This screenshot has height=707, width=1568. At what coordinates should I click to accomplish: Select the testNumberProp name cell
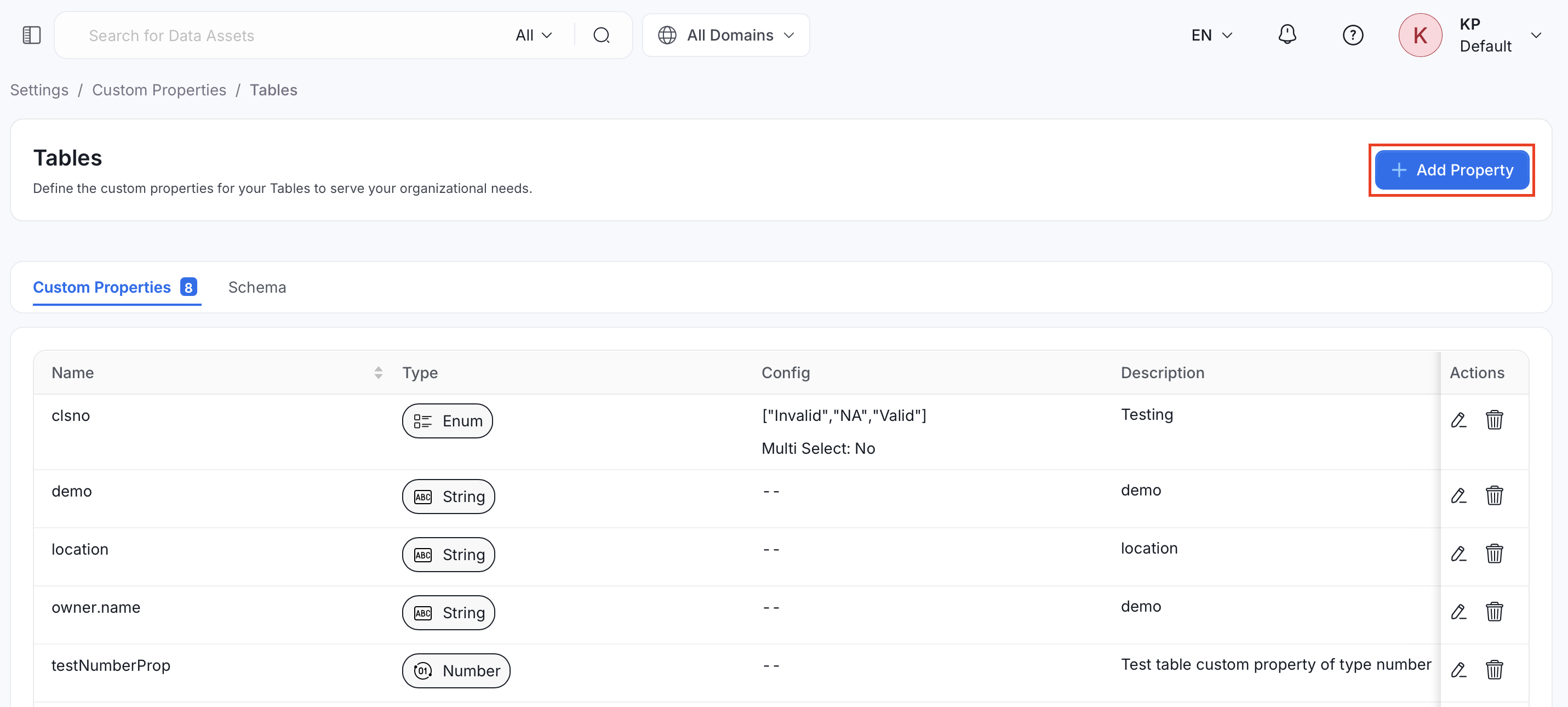pos(111,665)
